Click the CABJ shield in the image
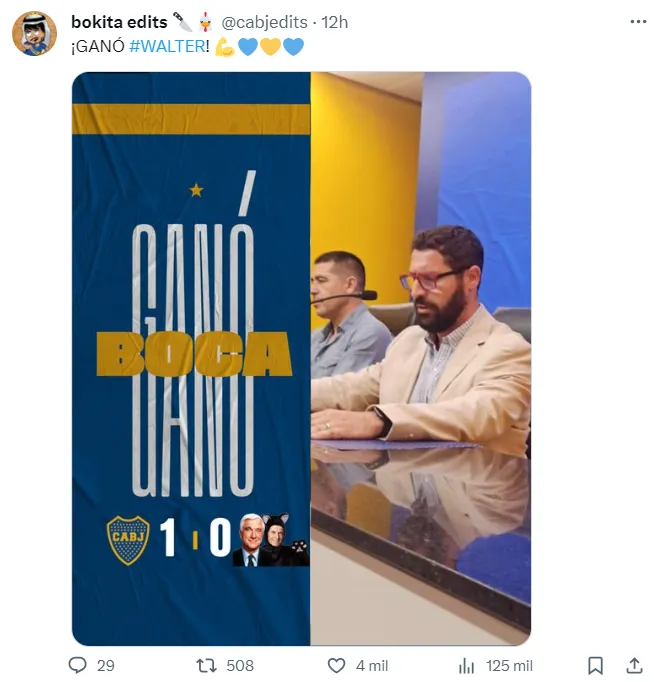The height and width of the screenshot is (682, 654). [128, 540]
